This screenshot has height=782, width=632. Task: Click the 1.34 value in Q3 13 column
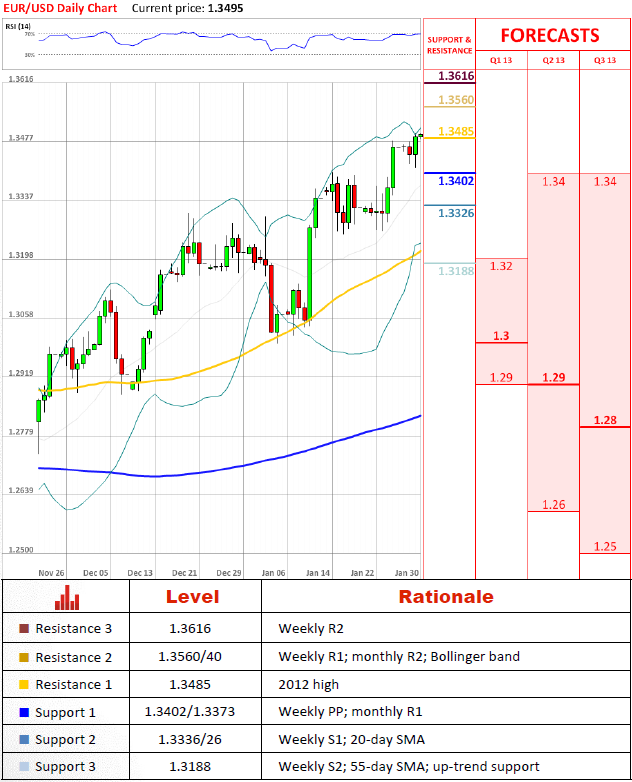tap(605, 182)
